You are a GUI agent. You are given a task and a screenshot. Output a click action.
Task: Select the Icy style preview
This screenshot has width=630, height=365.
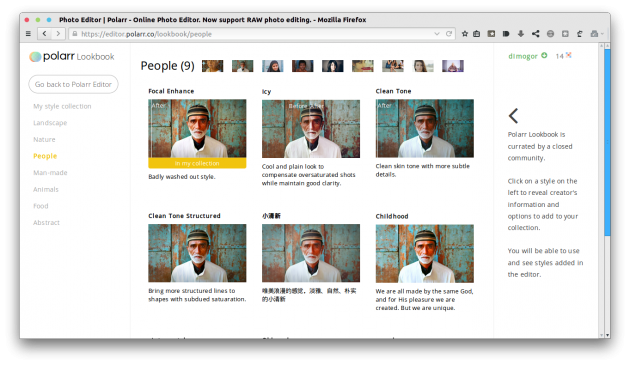coord(311,128)
